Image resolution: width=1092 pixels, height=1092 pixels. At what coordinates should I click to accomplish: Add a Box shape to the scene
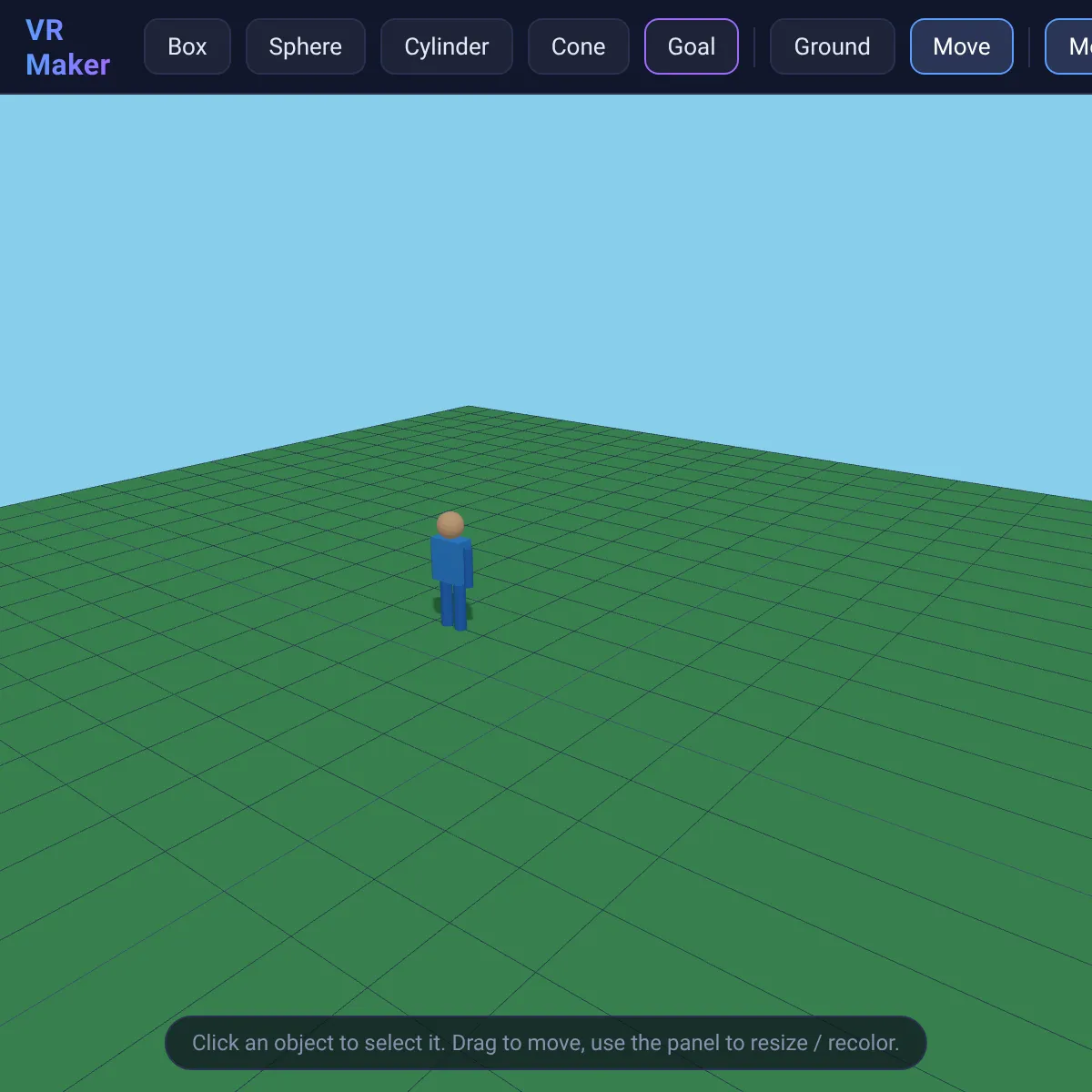click(x=187, y=46)
